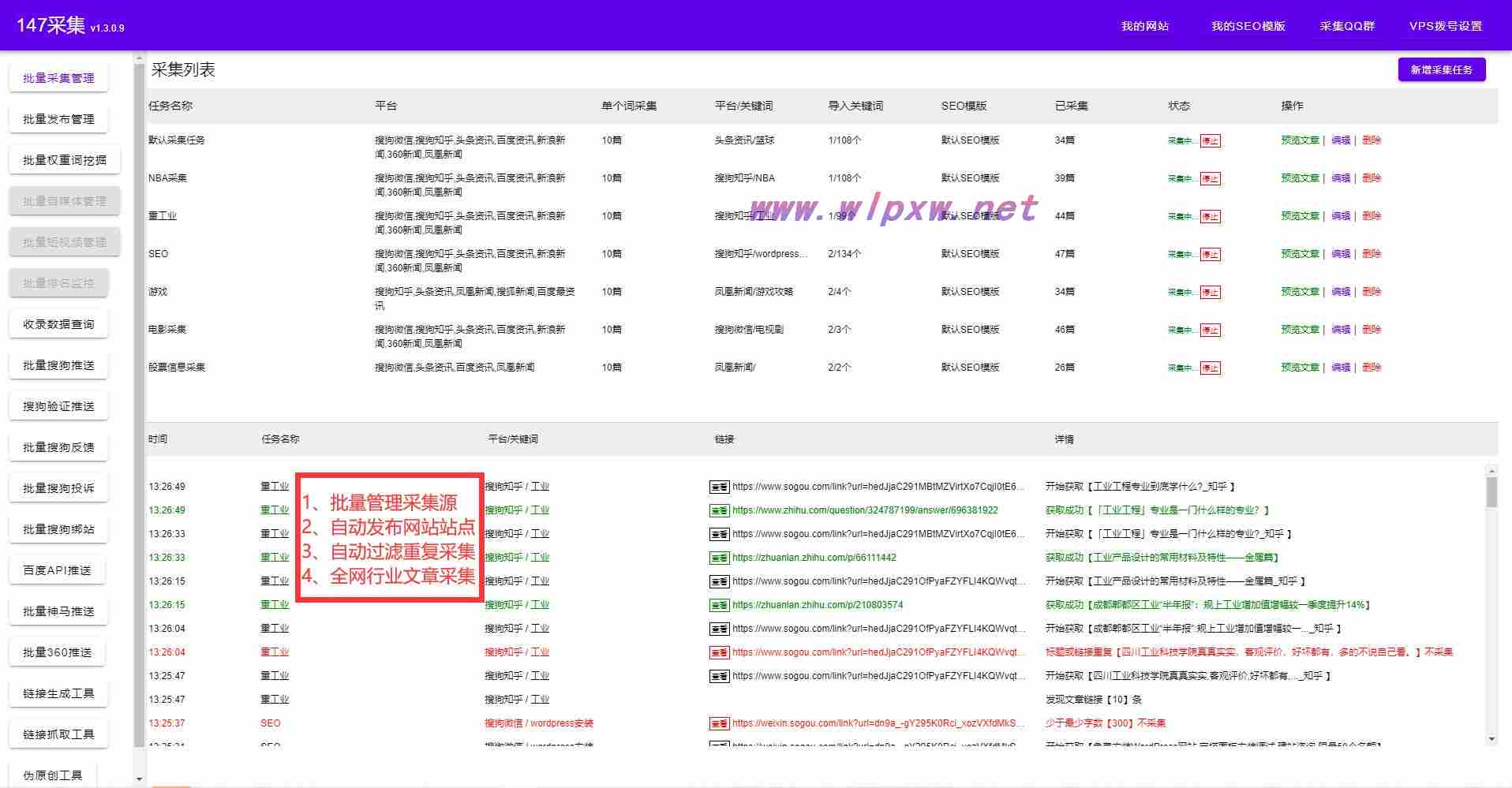Screen dimensions: 1512x788
Task: Open 批量神马推送 in sidebar
Action: [x=58, y=611]
